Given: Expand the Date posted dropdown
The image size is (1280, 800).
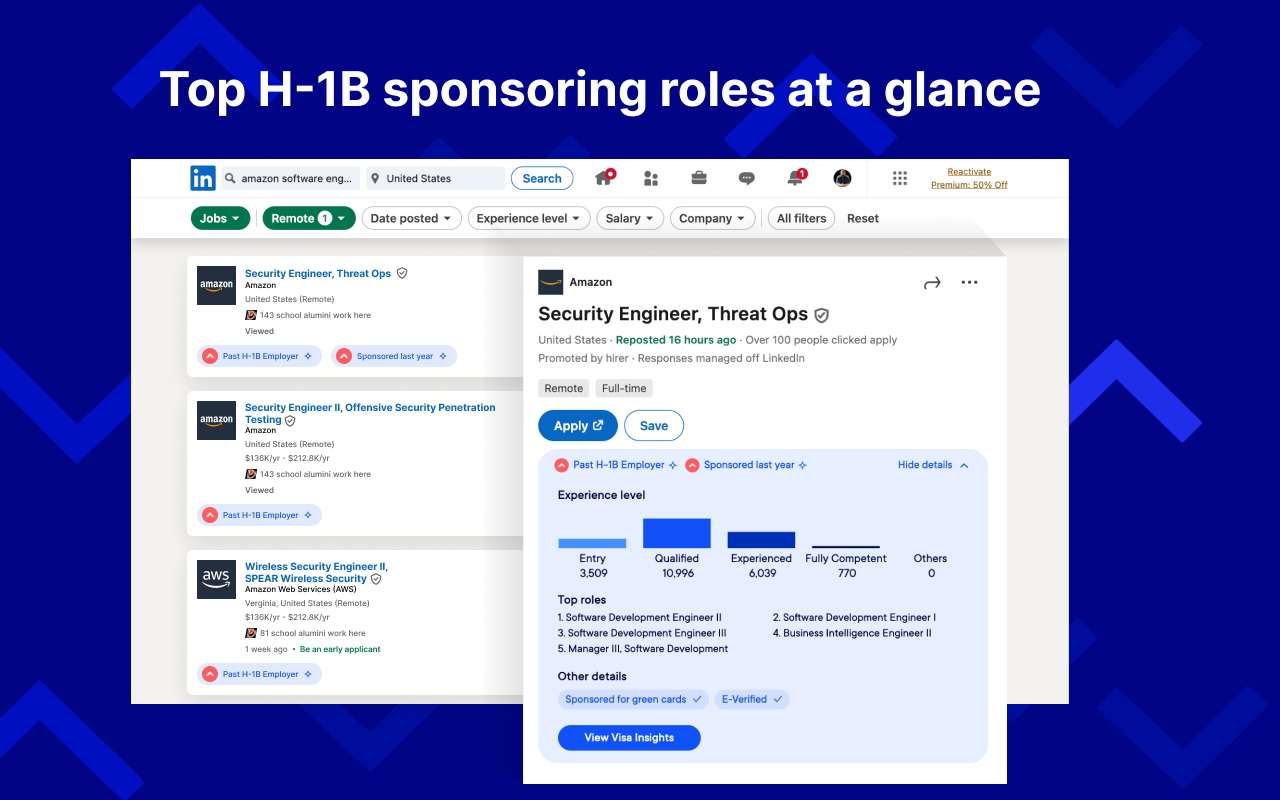Looking at the screenshot, I should tap(411, 218).
